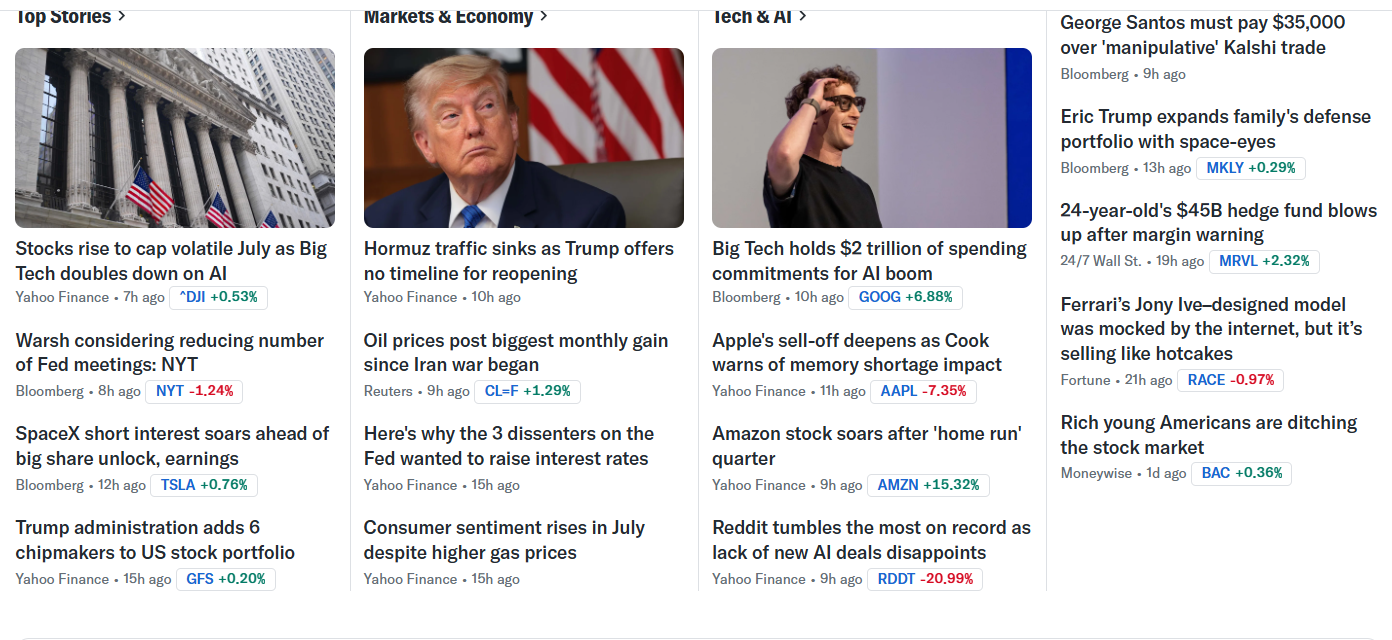Select the ^DJI +0.53% ticker chip
Image resolution: width=1392 pixels, height=640 pixels.
pyautogui.click(x=218, y=297)
